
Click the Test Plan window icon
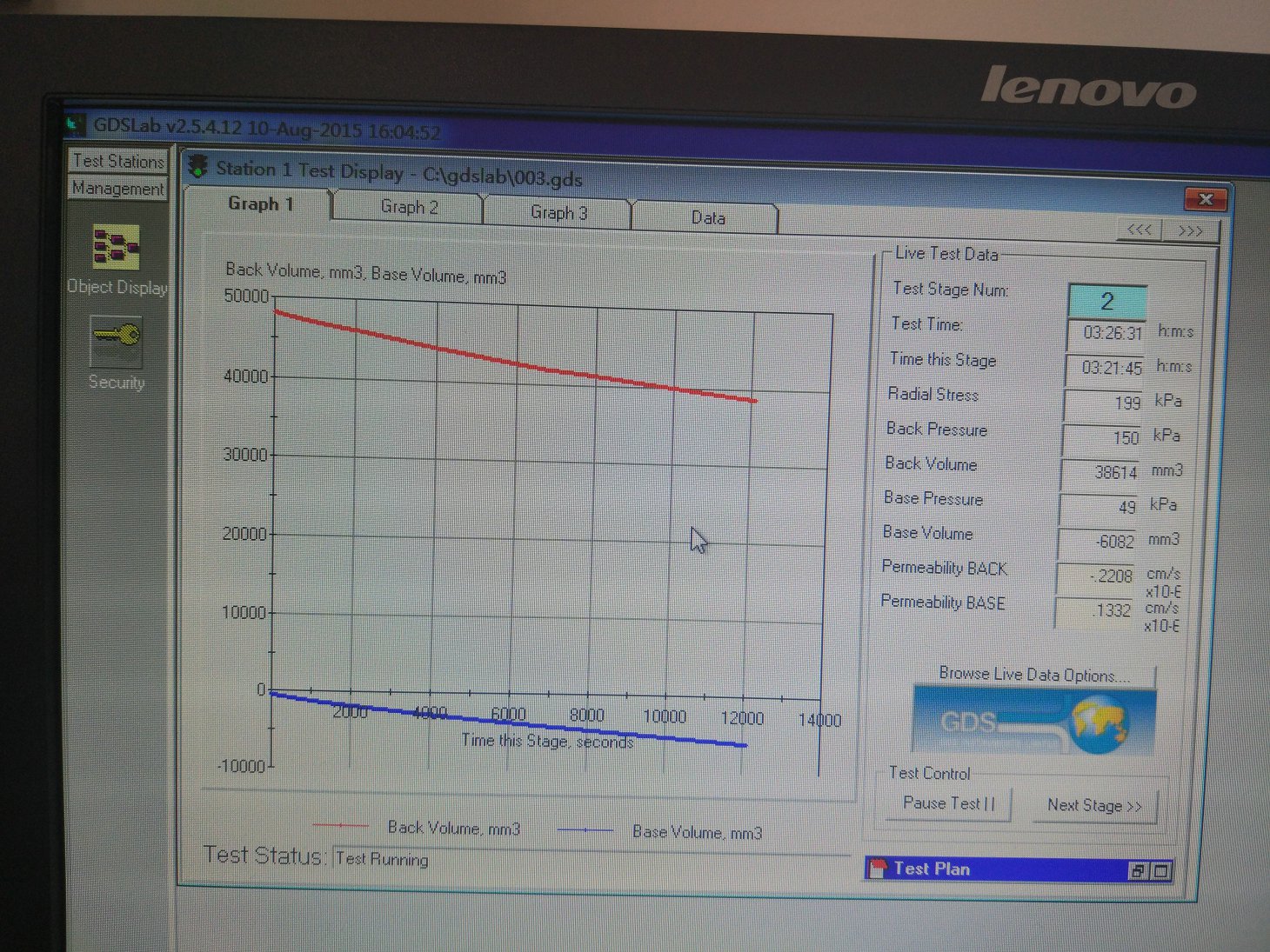[x=879, y=868]
